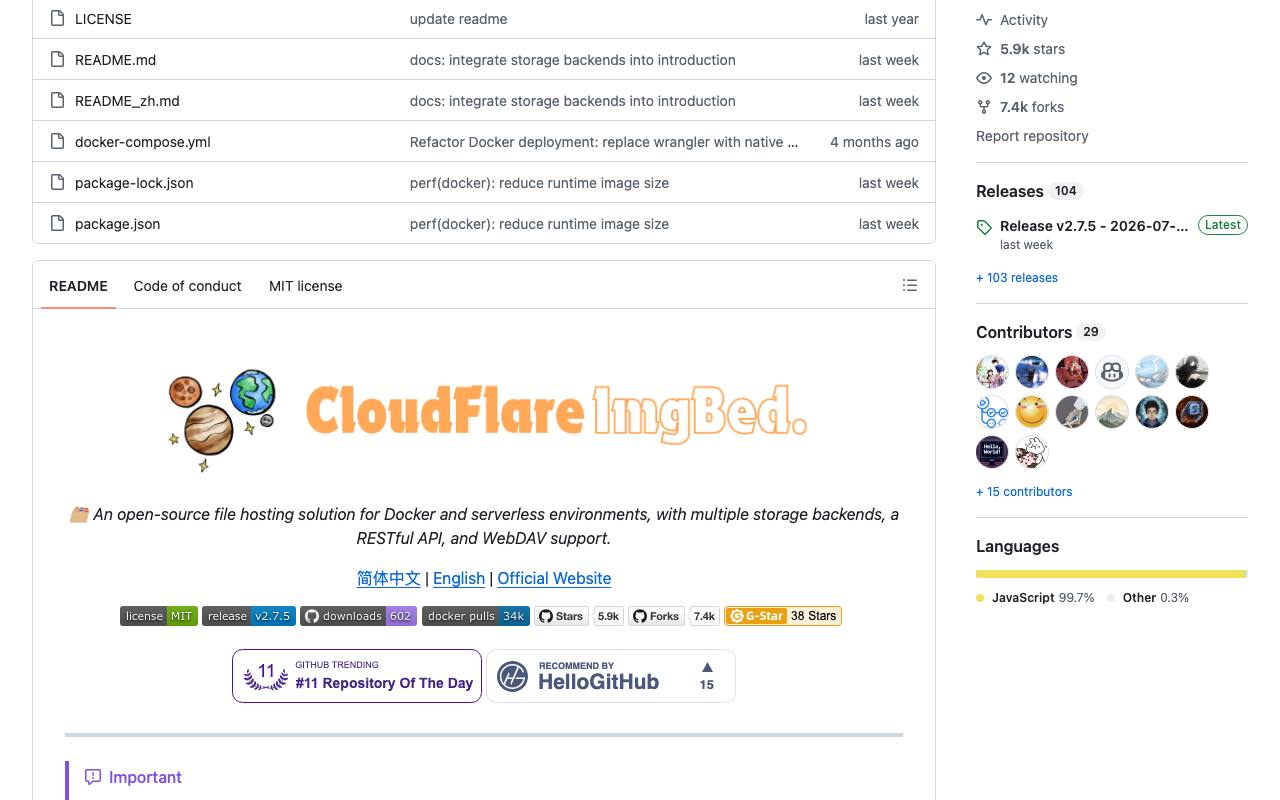The width and height of the screenshot is (1280, 800).
Task: Open the LICENSE file
Action: 103,19
